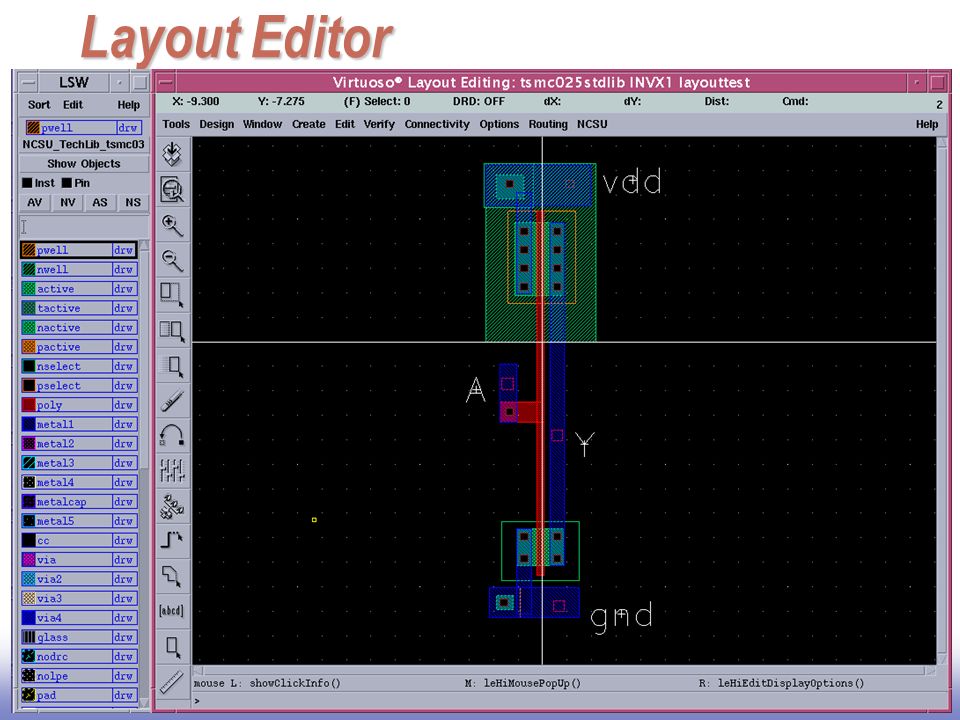Screen dimensions: 960x720
Task: Select the Polygon drawing tool icon
Action: click(173, 576)
